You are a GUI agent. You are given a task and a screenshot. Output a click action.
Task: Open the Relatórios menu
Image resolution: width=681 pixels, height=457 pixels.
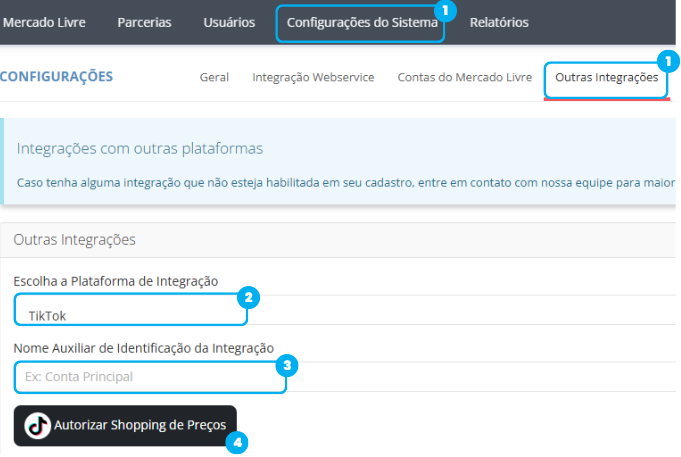[499, 22]
